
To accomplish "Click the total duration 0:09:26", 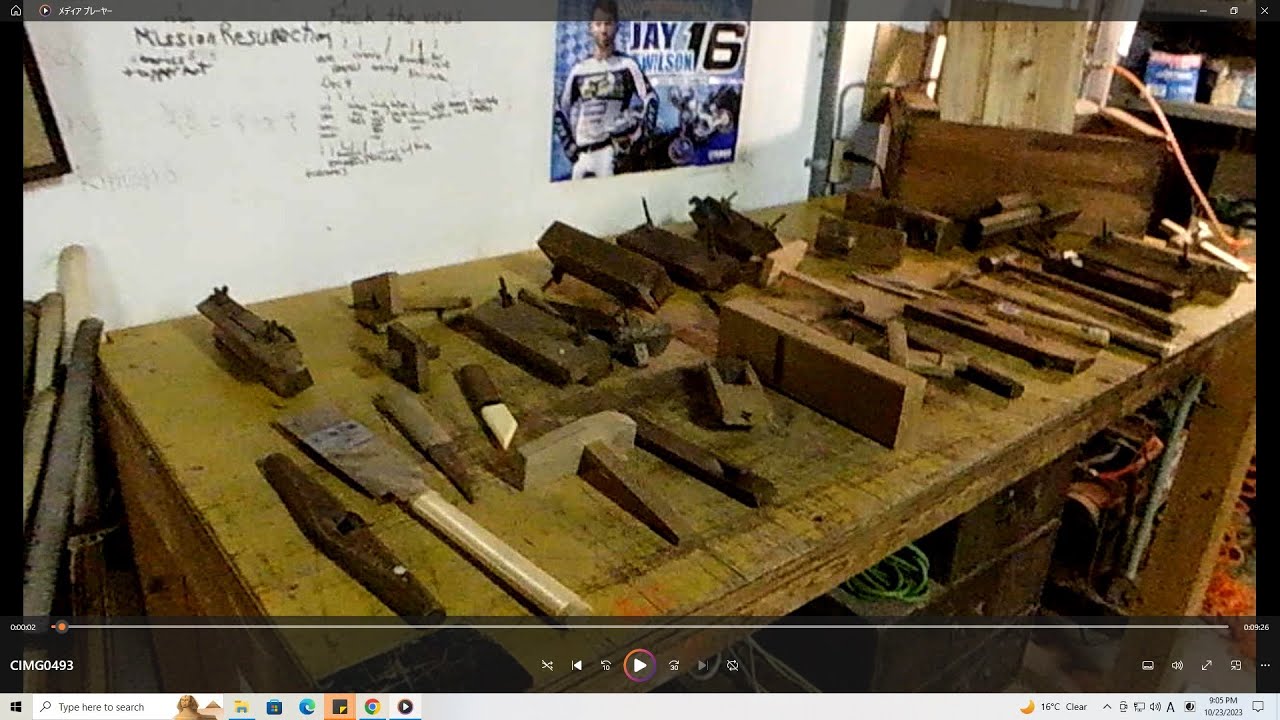I will tap(1256, 627).
